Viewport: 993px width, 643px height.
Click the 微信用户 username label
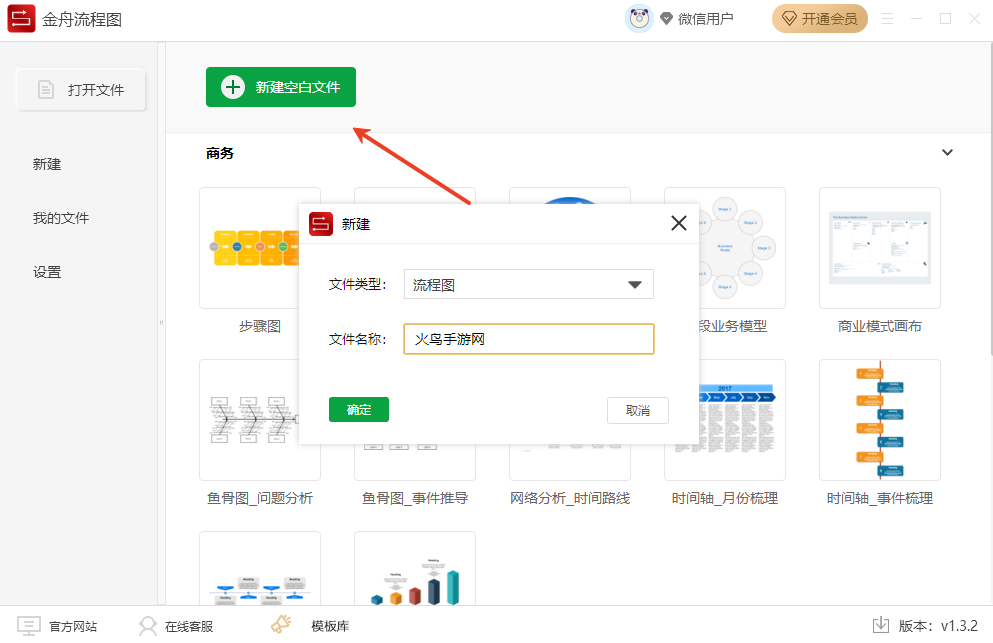(705, 19)
